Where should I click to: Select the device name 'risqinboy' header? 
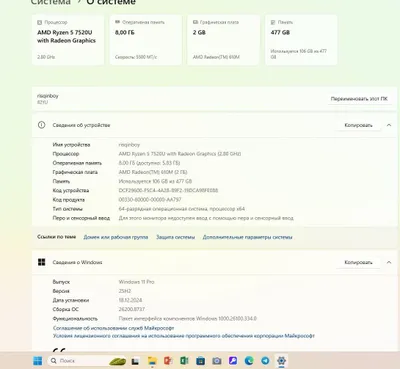(x=48, y=96)
